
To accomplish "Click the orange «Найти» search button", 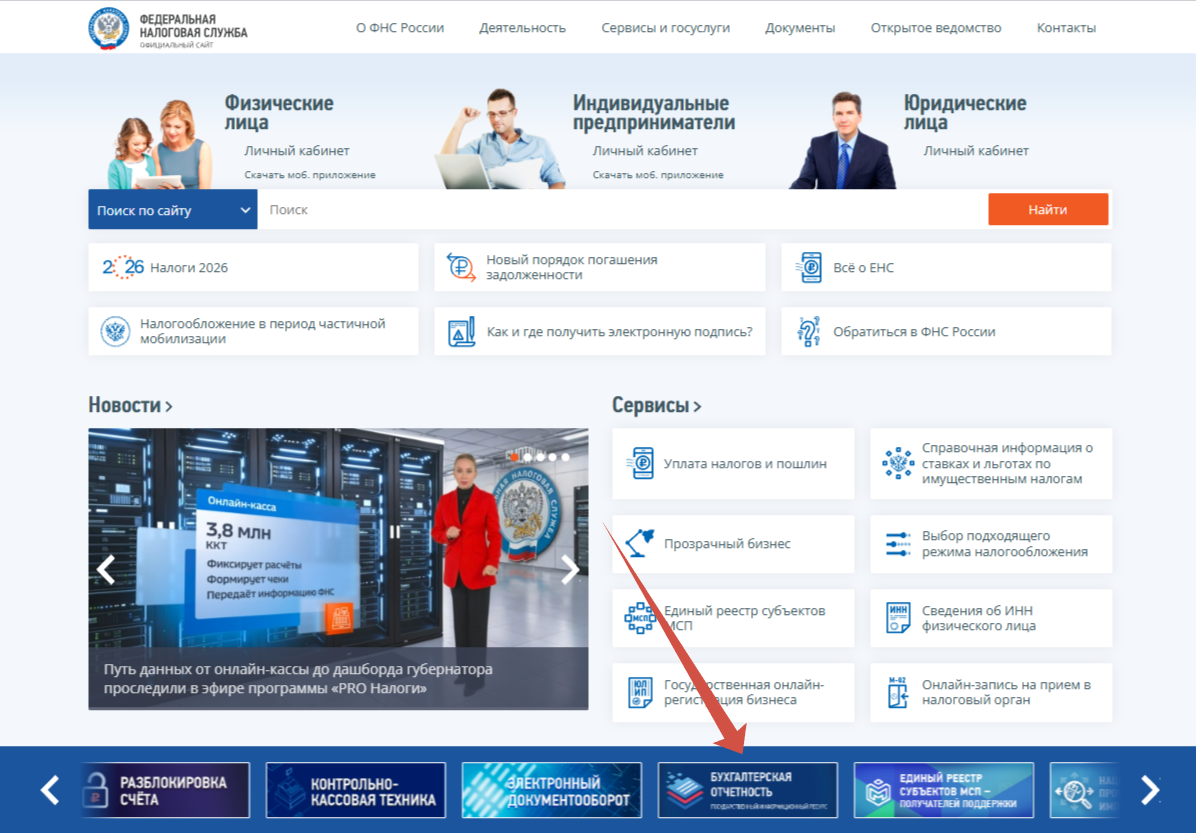I will [1048, 209].
